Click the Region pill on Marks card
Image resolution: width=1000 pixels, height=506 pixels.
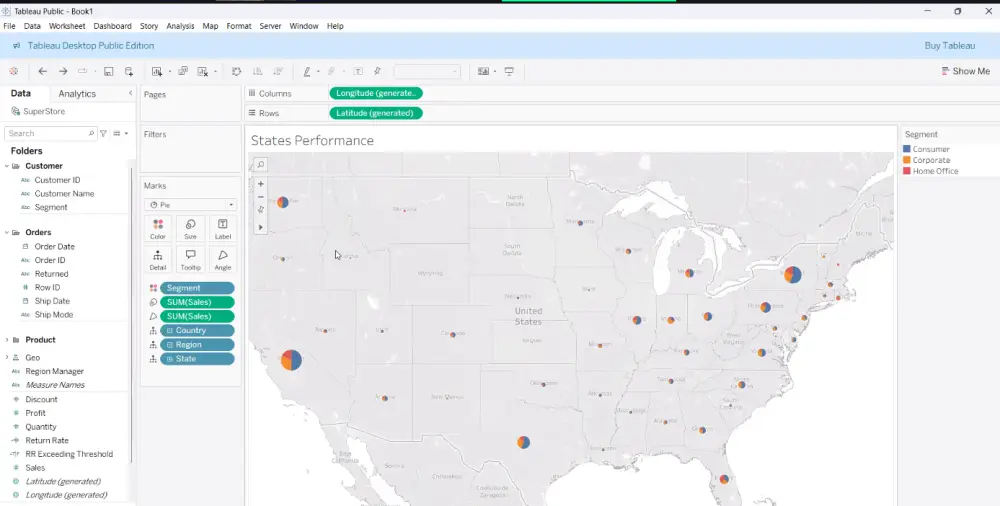[197, 345]
